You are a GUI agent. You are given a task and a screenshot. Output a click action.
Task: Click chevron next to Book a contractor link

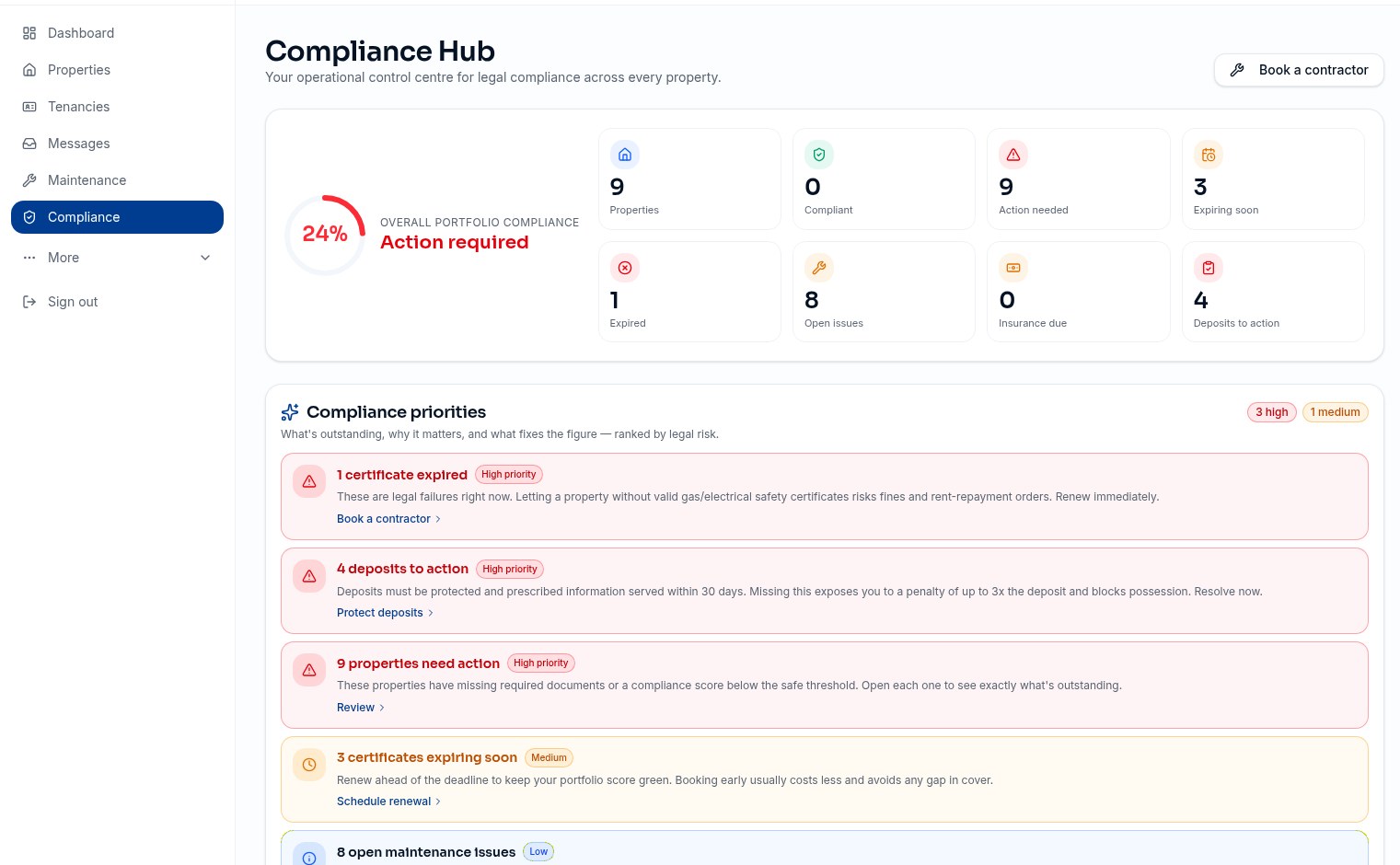(438, 519)
